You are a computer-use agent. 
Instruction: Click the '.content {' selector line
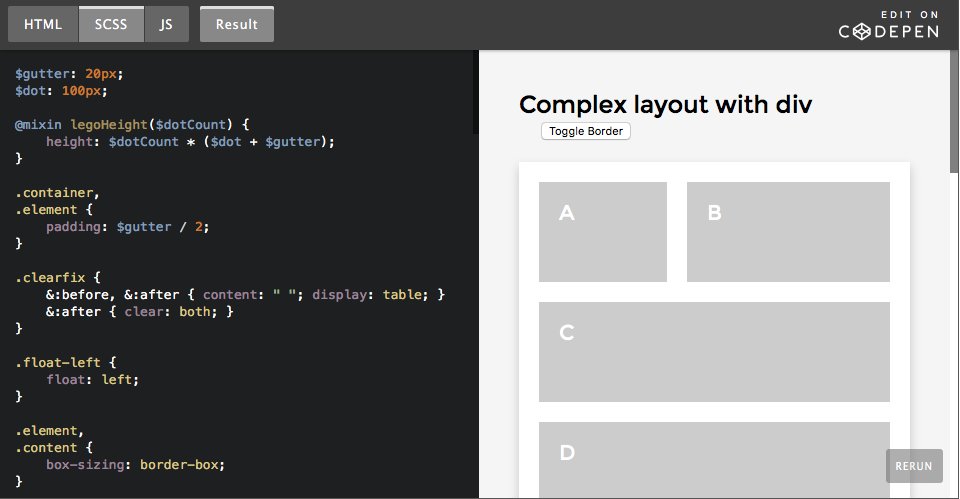pyautogui.click(x=54, y=448)
